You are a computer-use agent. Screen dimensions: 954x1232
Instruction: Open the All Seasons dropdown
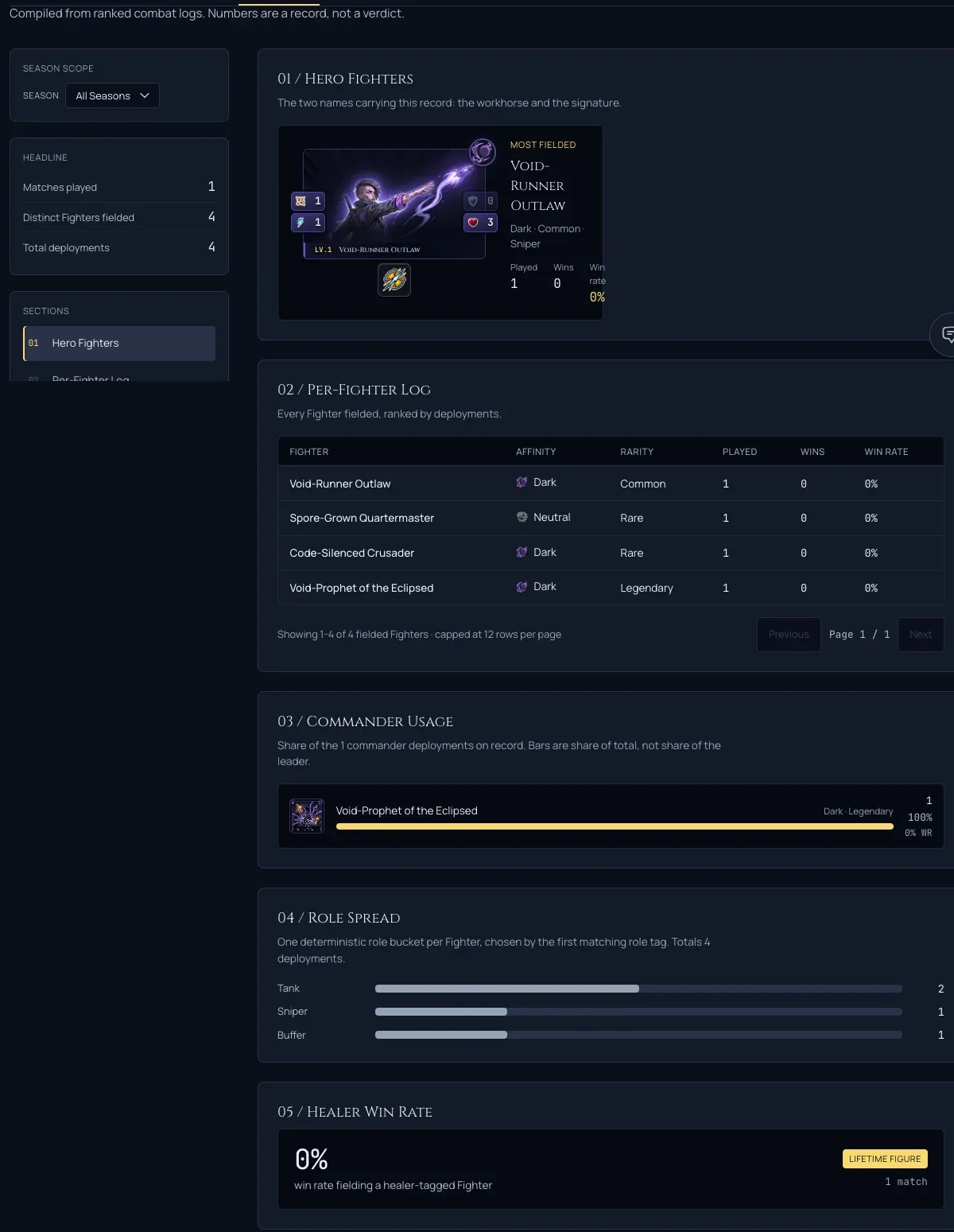[112, 95]
